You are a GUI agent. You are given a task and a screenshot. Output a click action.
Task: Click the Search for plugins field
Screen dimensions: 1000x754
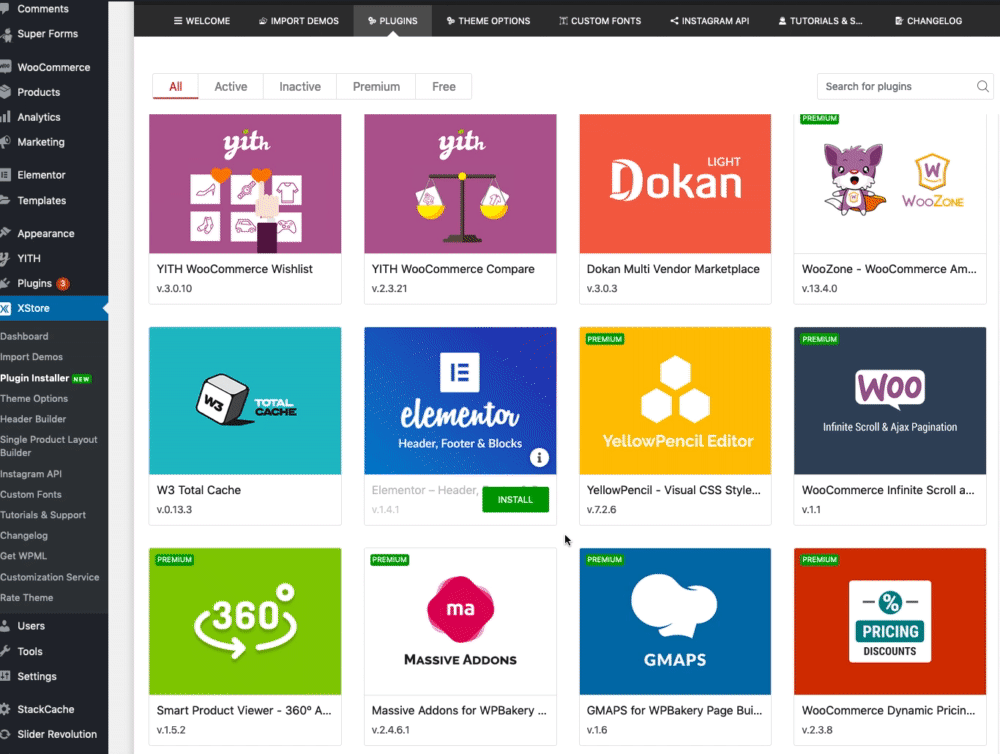coord(904,87)
